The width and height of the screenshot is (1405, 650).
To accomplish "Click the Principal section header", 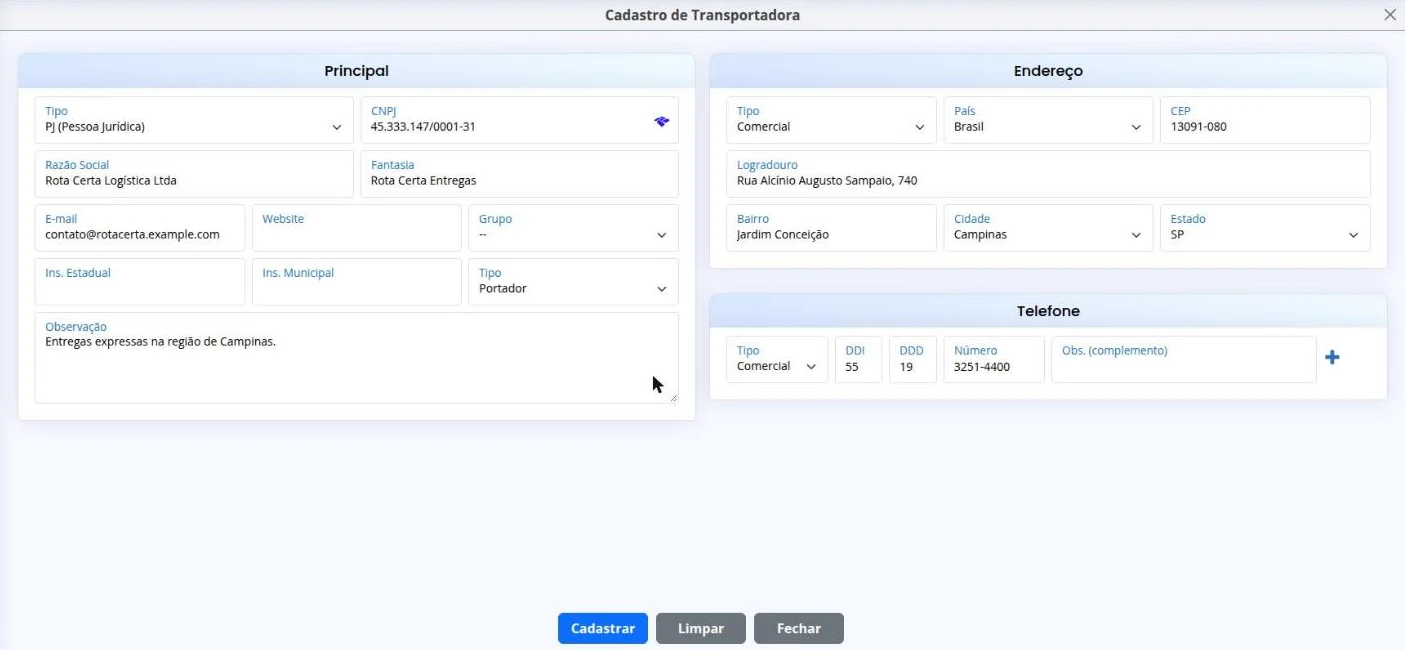I will (x=356, y=71).
